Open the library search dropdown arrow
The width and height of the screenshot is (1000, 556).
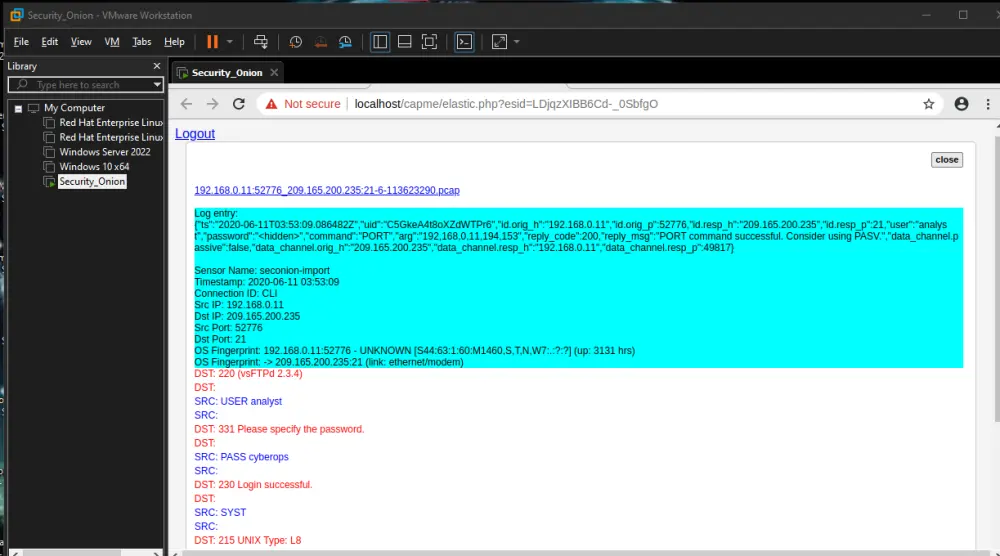pyautogui.click(x=157, y=85)
